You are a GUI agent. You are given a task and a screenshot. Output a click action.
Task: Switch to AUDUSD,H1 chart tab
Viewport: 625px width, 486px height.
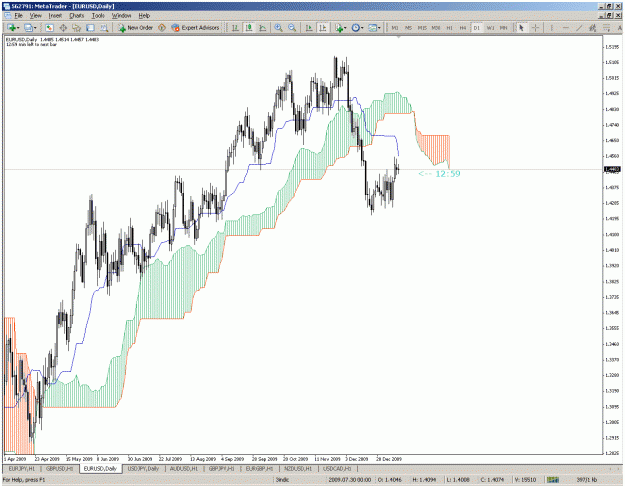[x=184, y=468]
